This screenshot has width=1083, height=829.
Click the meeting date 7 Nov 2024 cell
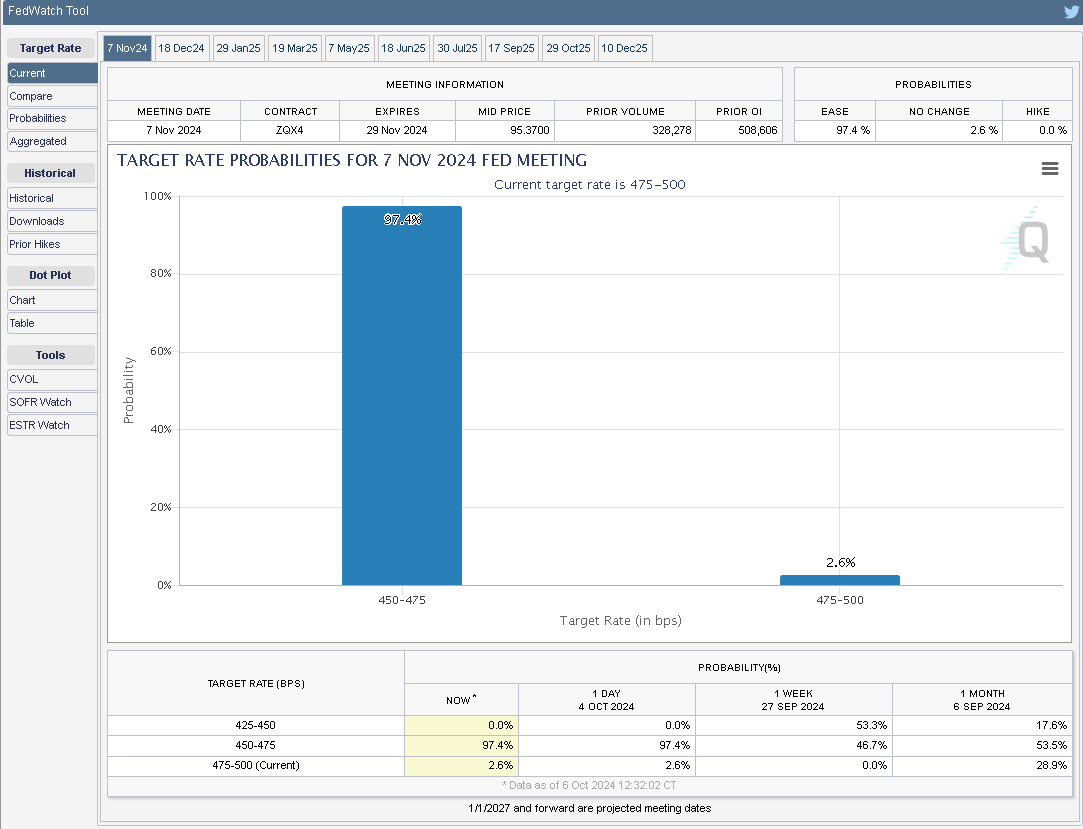point(173,130)
